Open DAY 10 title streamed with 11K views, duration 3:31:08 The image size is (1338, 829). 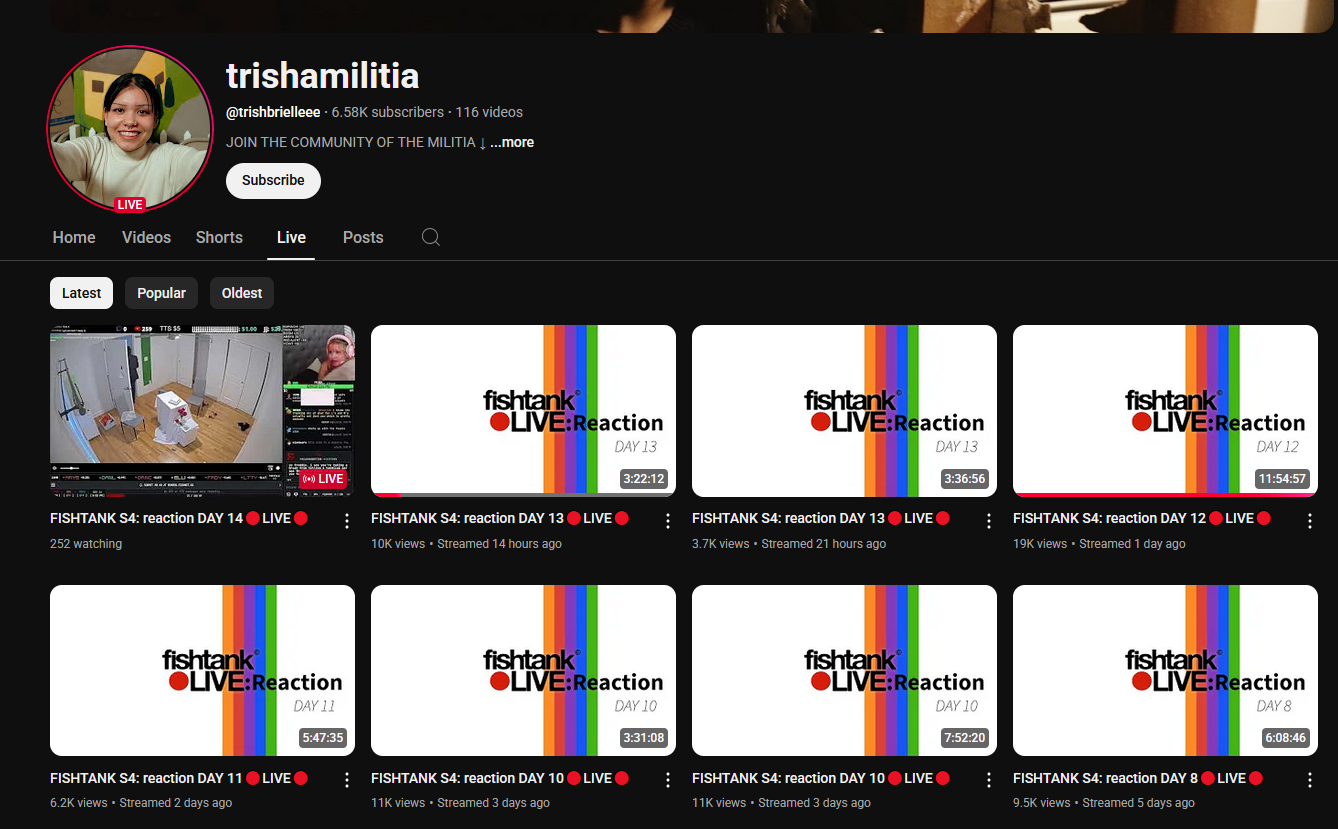(500, 778)
